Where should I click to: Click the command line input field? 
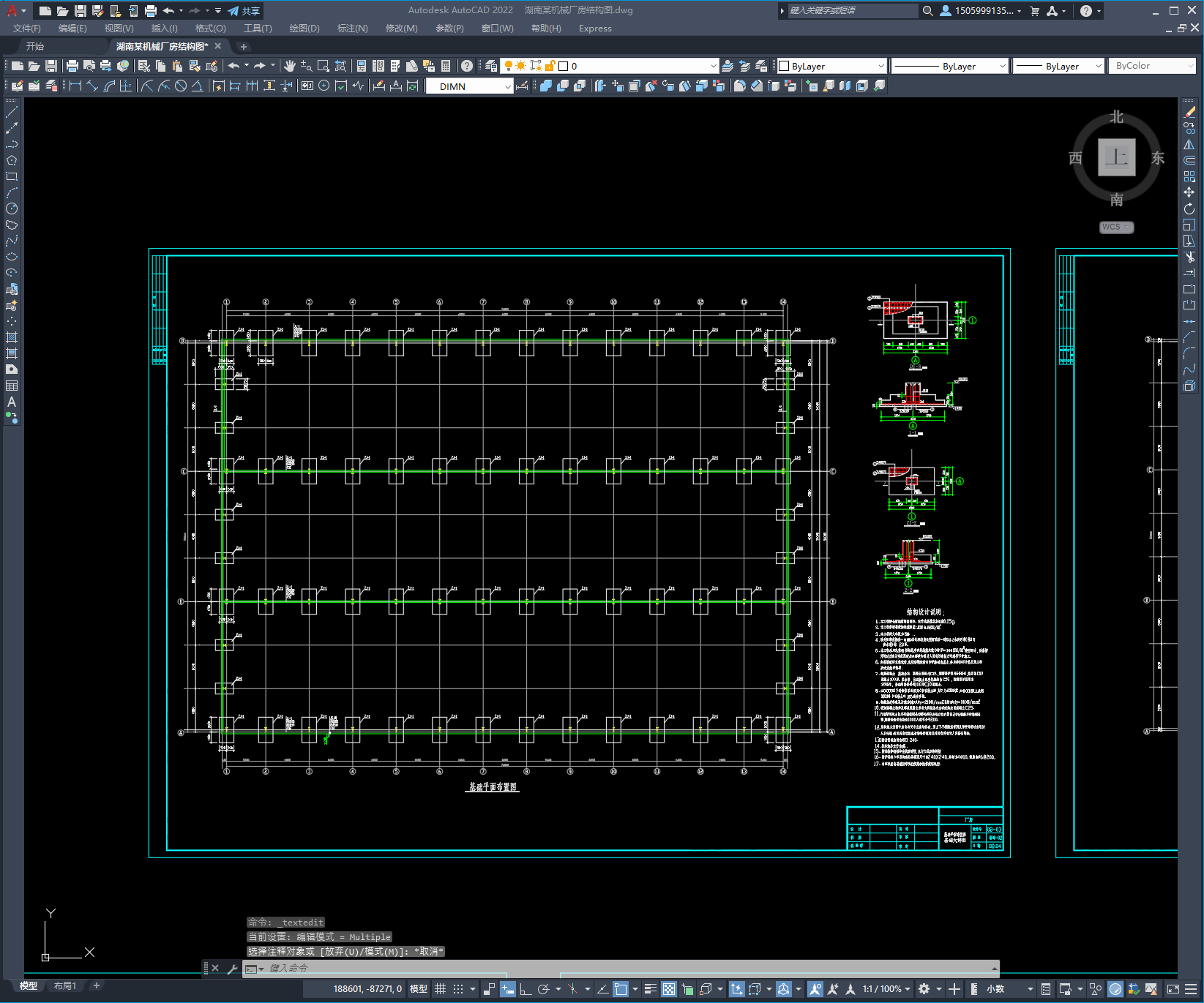621,968
